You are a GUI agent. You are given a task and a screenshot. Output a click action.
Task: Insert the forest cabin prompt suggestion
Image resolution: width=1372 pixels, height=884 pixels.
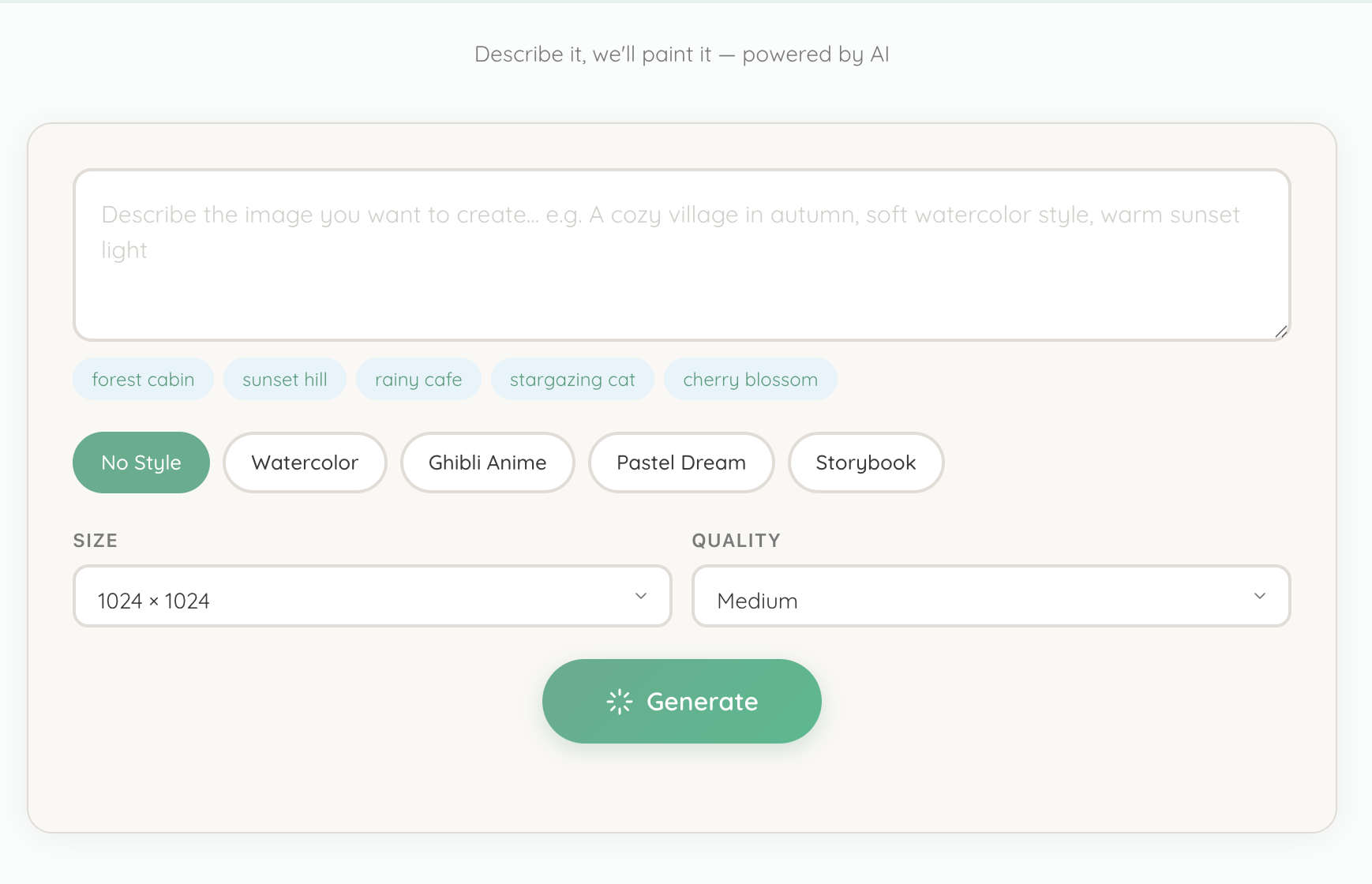(x=143, y=380)
